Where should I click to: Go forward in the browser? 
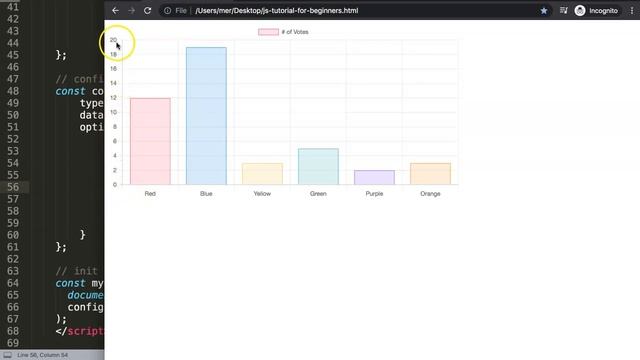tap(131, 11)
